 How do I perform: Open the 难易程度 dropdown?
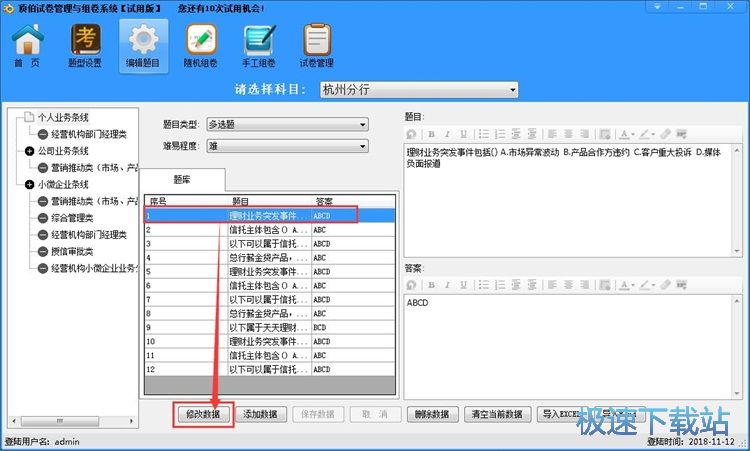coord(287,146)
